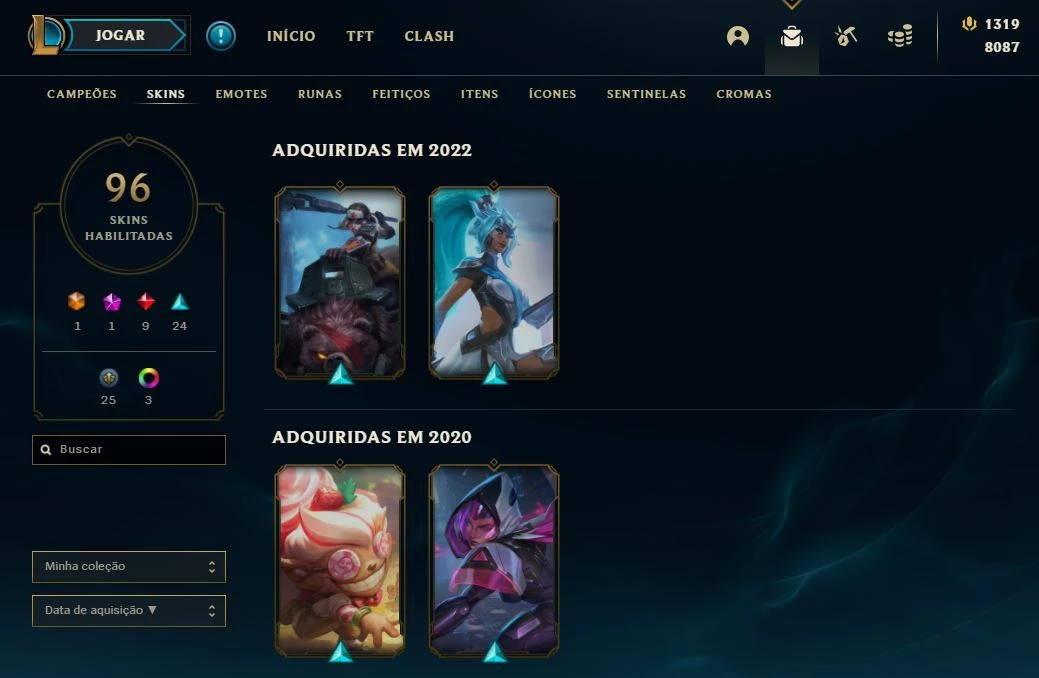Viewport: 1039px width, 678px height.
Task: Open the hextech crafting loot icon
Action: 846,36
